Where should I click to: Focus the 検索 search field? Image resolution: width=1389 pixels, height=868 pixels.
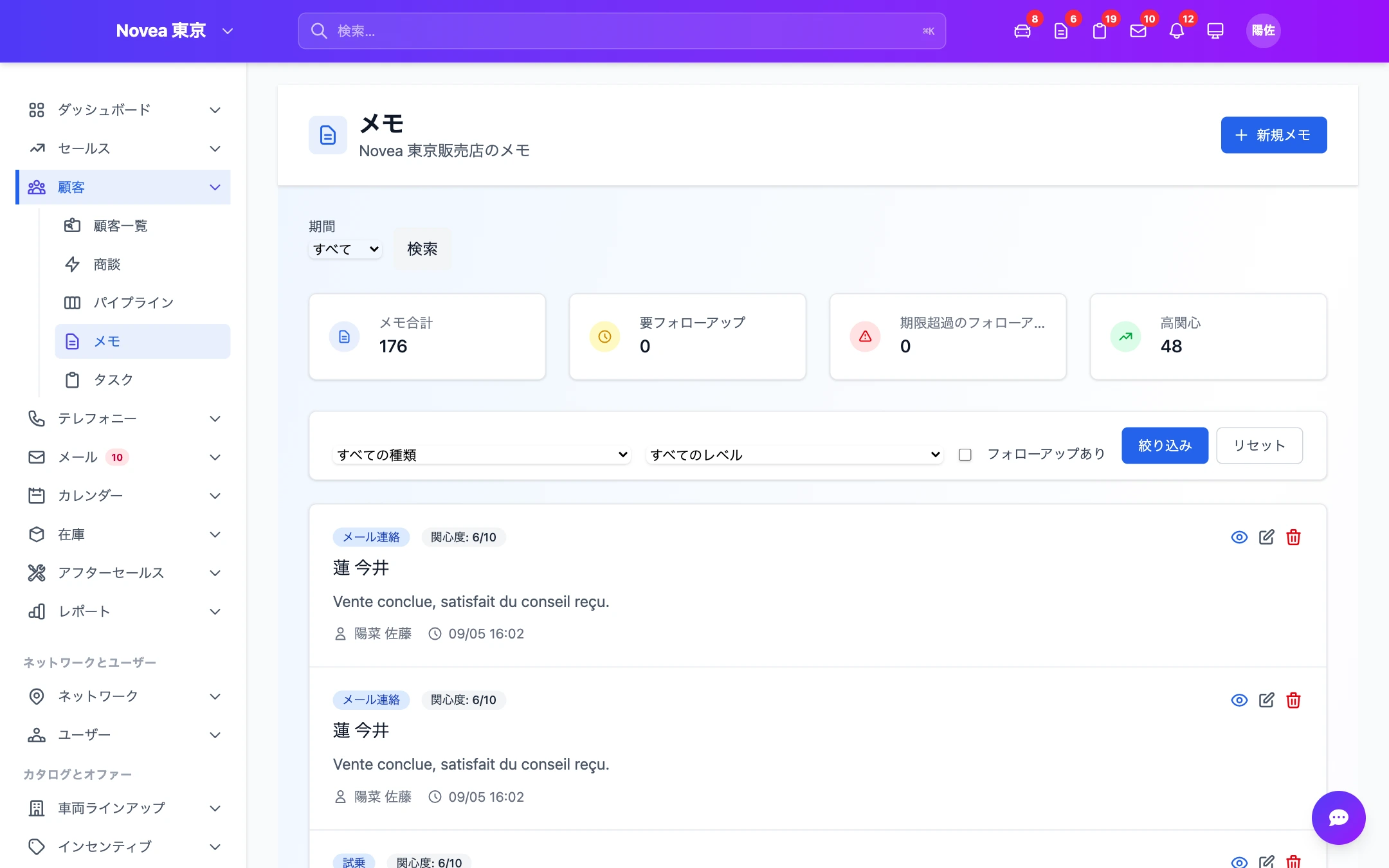[622, 31]
